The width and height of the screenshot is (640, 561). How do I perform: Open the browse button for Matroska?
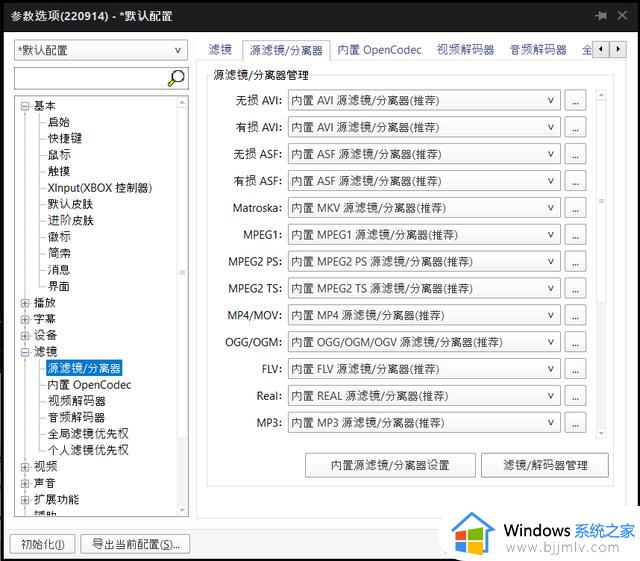point(575,208)
